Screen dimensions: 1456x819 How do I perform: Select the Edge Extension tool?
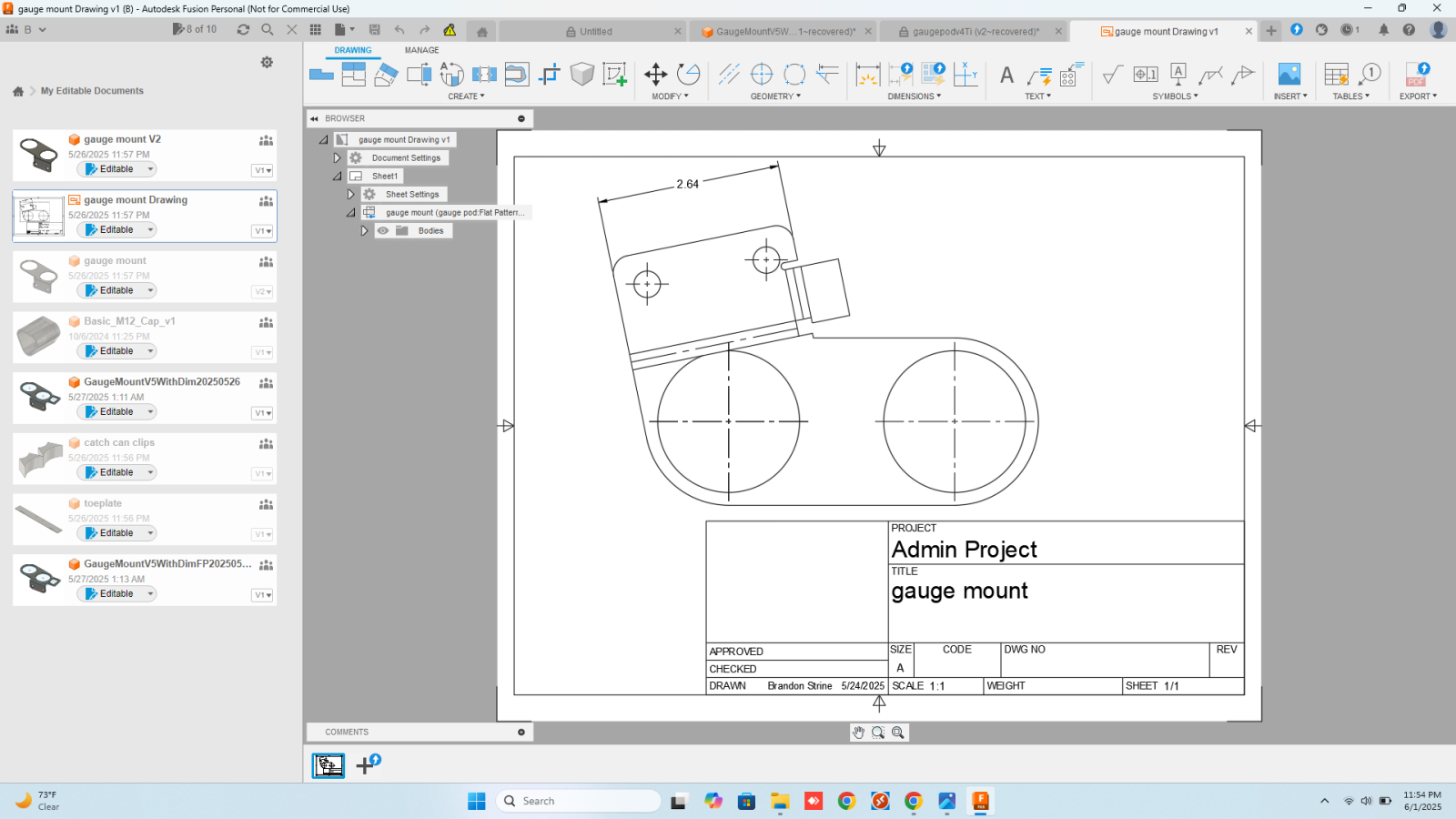827,74
